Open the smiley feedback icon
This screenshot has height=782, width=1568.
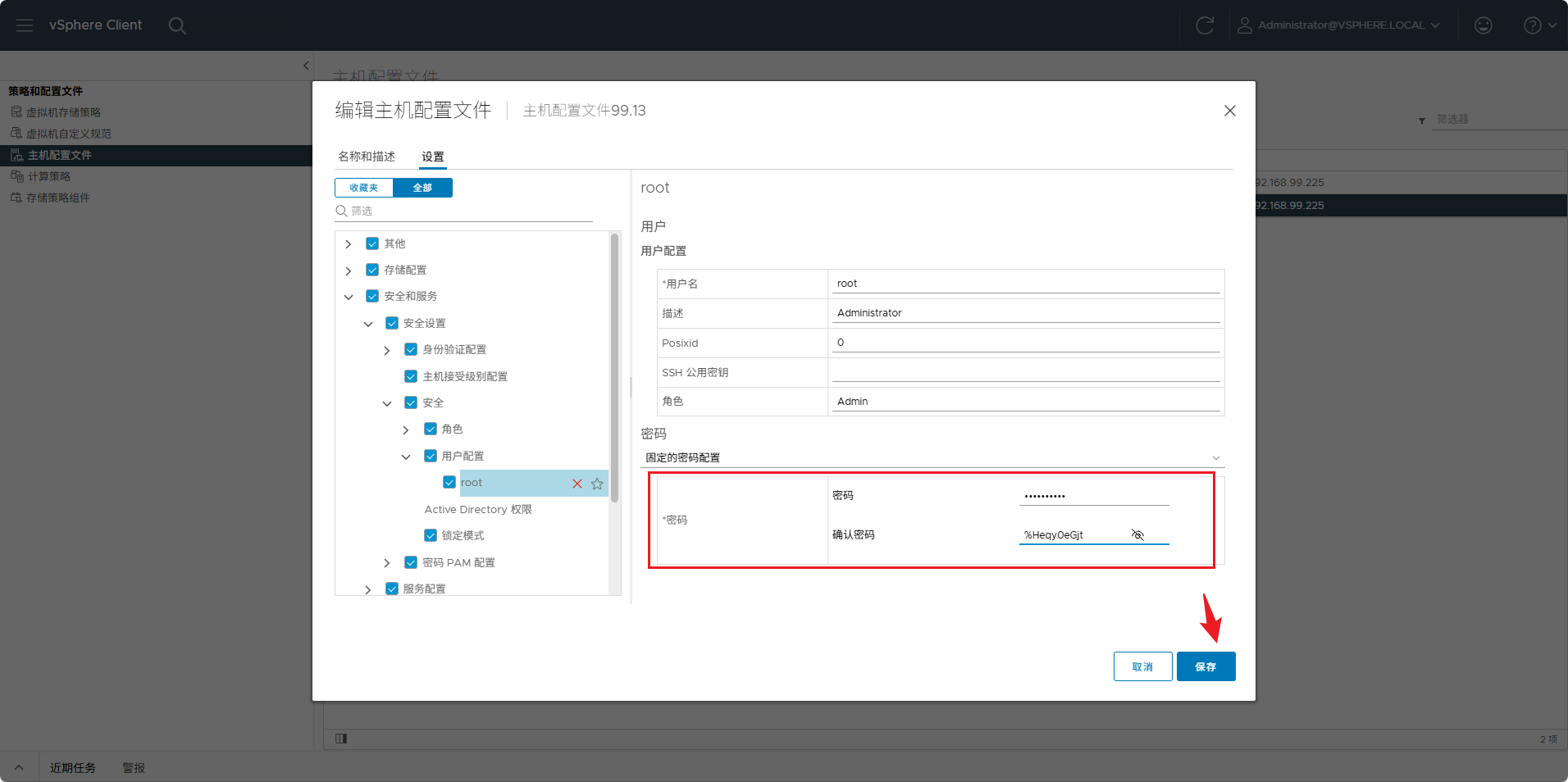[1484, 25]
